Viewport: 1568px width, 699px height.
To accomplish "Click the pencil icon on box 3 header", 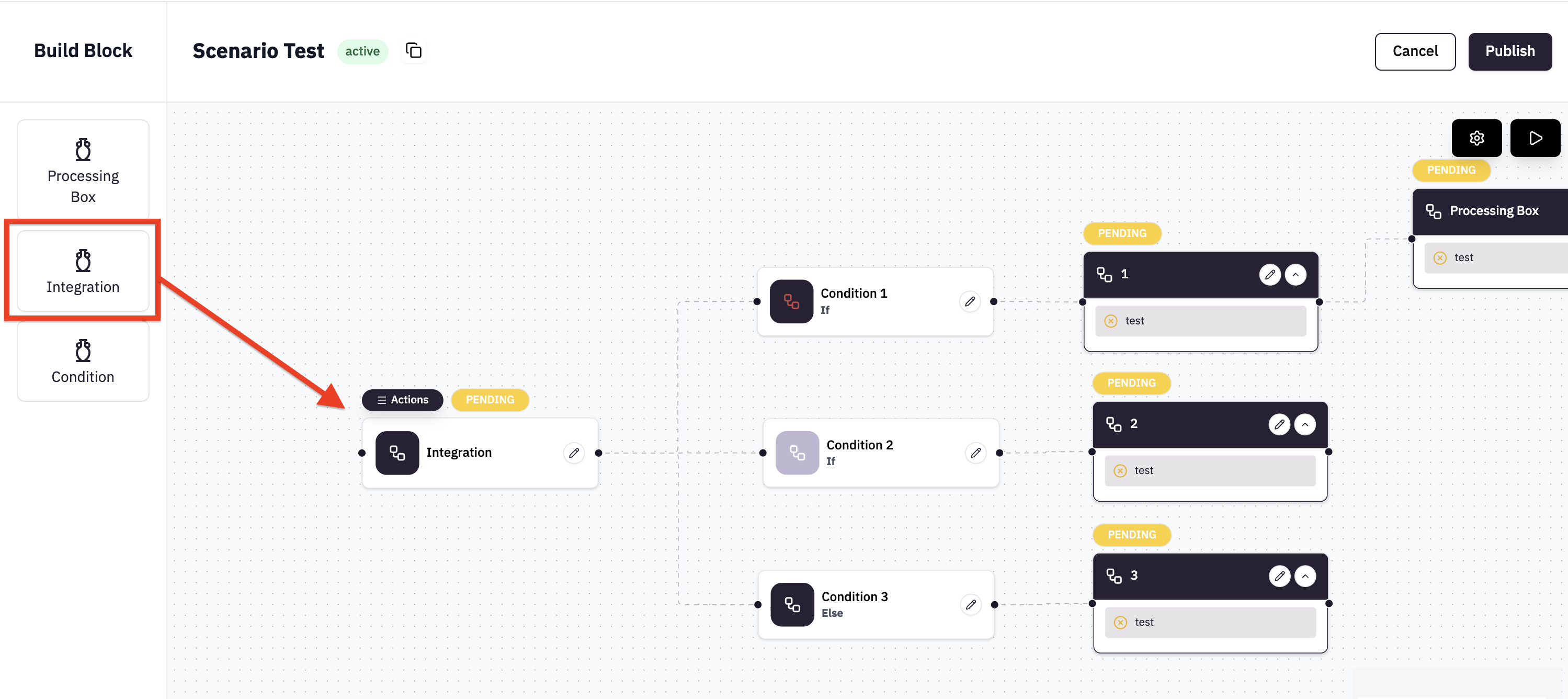I will [x=1279, y=576].
